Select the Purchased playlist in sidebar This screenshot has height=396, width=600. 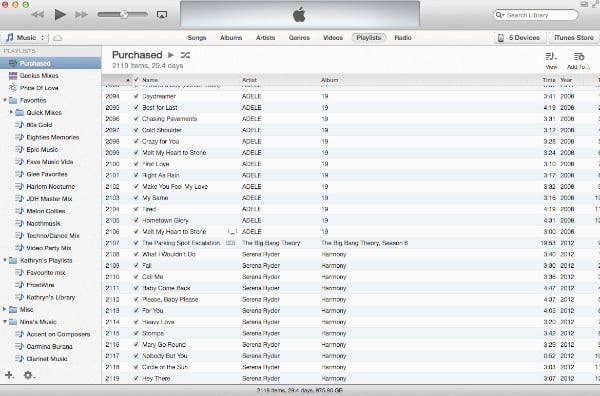[51, 63]
